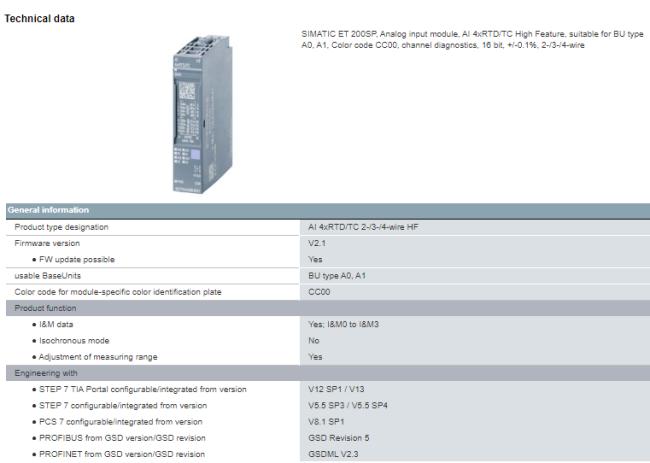Click the Firmware version value V2.1

pyautogui.click(x=318, y=243)
